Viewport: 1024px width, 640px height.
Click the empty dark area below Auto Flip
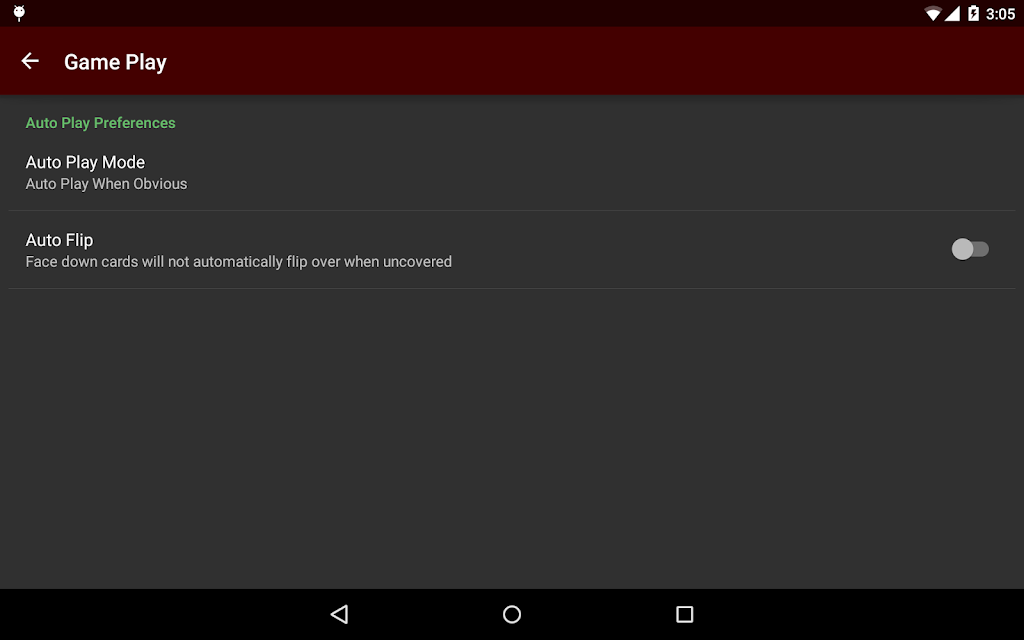click(512, 438)
